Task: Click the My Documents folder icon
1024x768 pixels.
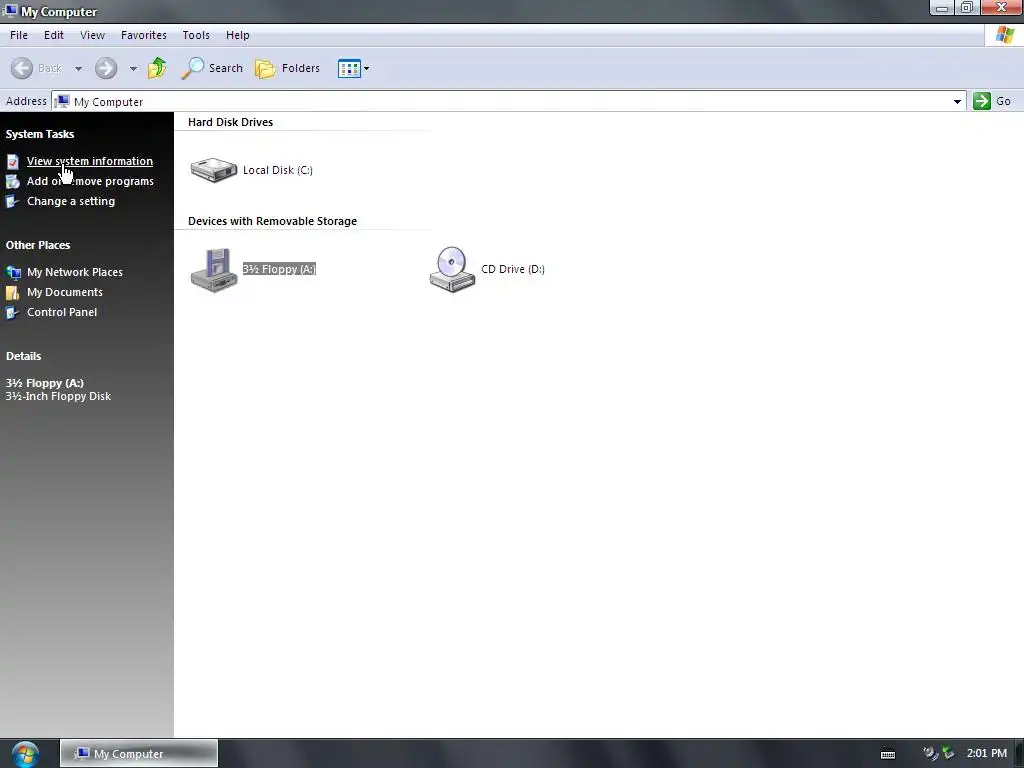Action: click(x=12, y=293)
